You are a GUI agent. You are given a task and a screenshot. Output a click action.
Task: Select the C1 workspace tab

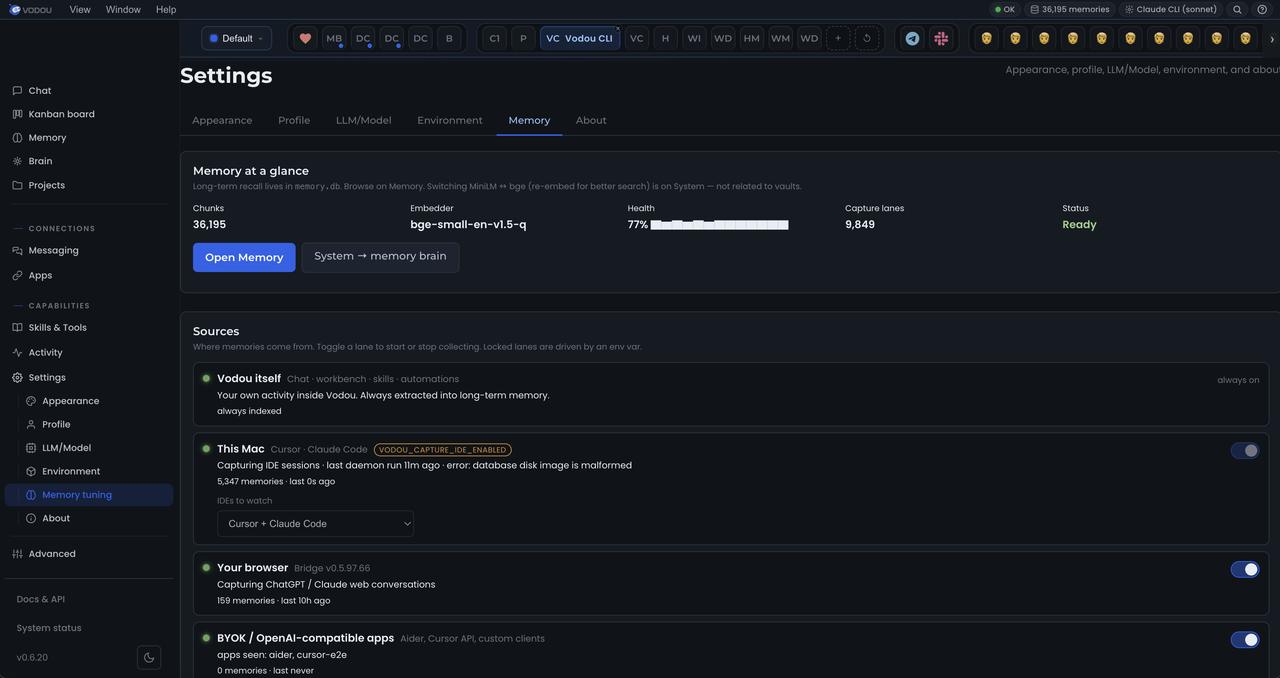click(x=494, y=38)
